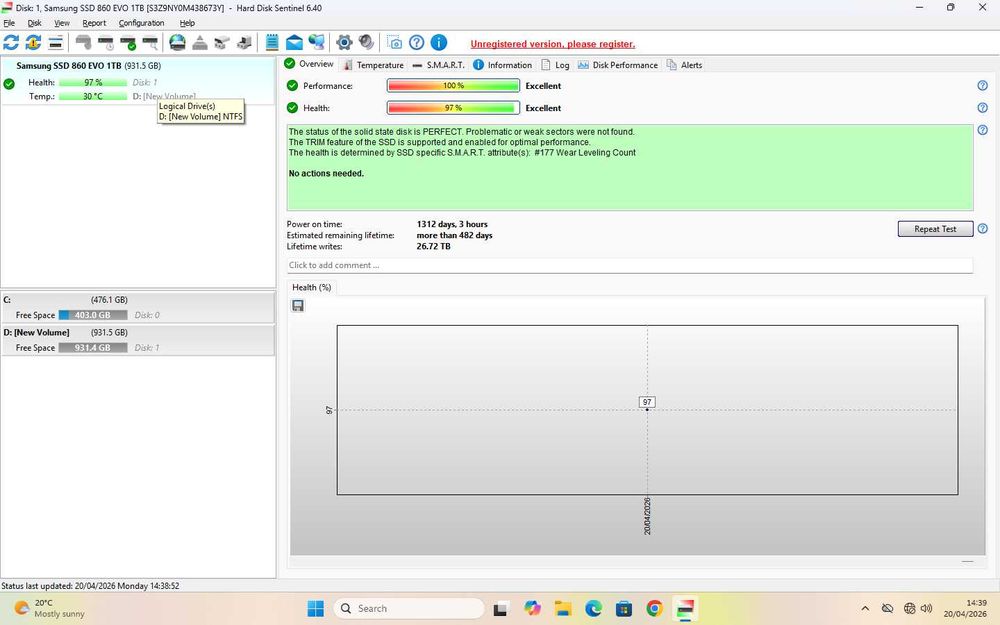Viewport: 1000px width, 625px height.
Task: Click the disk icon with clock overlay
Action: click(106, 43)
